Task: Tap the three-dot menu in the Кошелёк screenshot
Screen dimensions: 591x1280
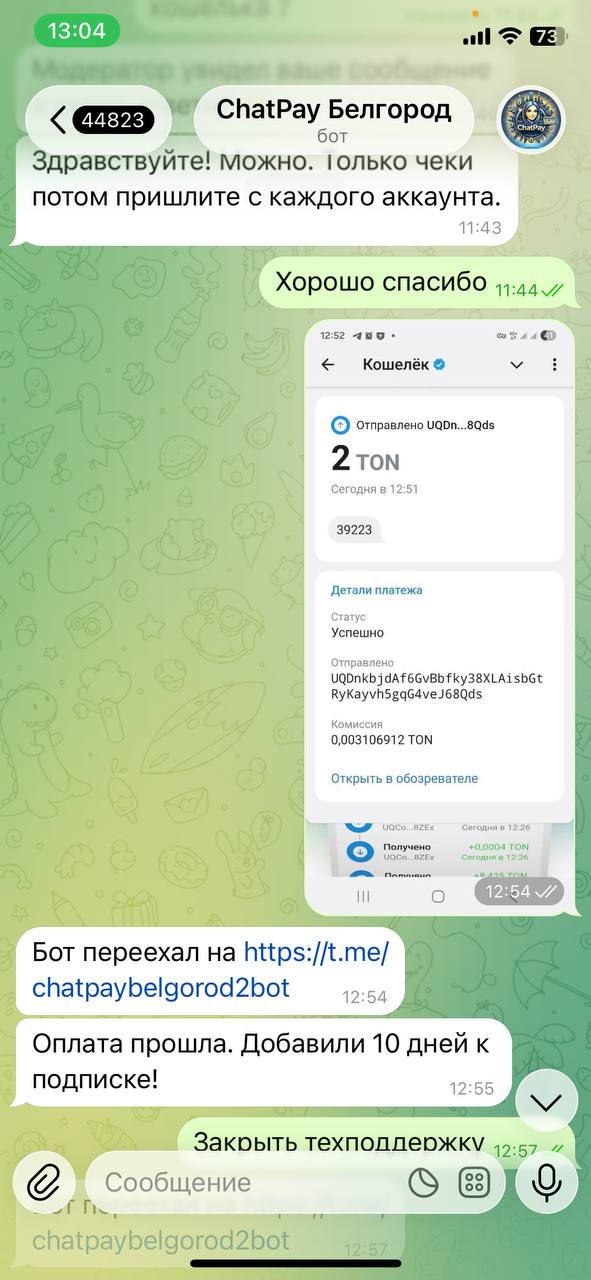Action: (554, 365)
